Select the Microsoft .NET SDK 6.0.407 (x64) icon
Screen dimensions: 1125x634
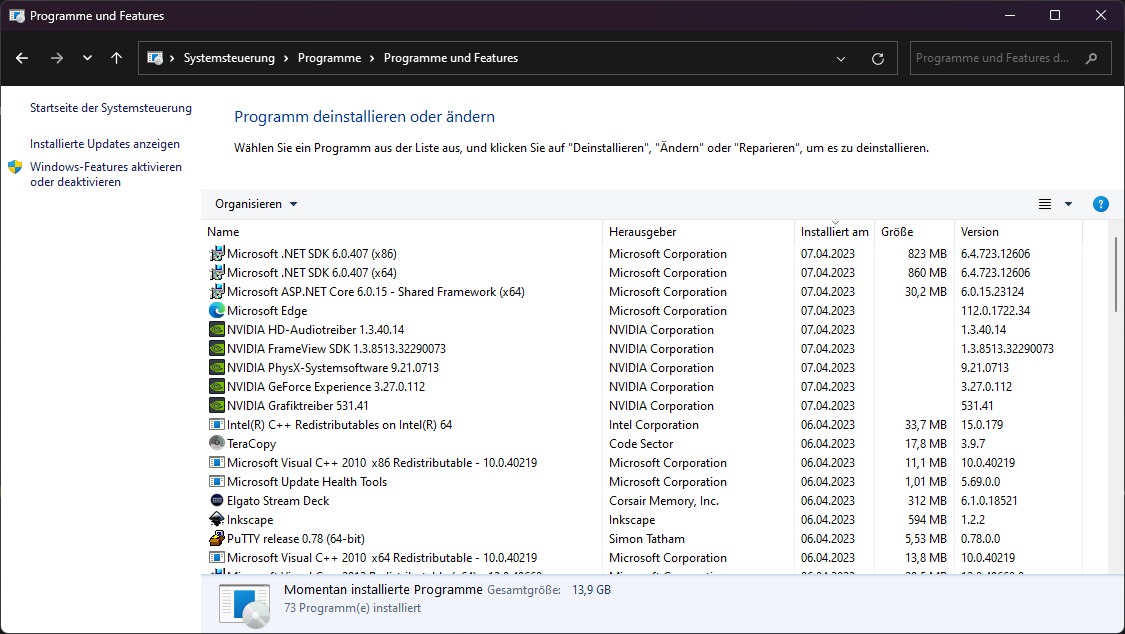coord(217,273)
